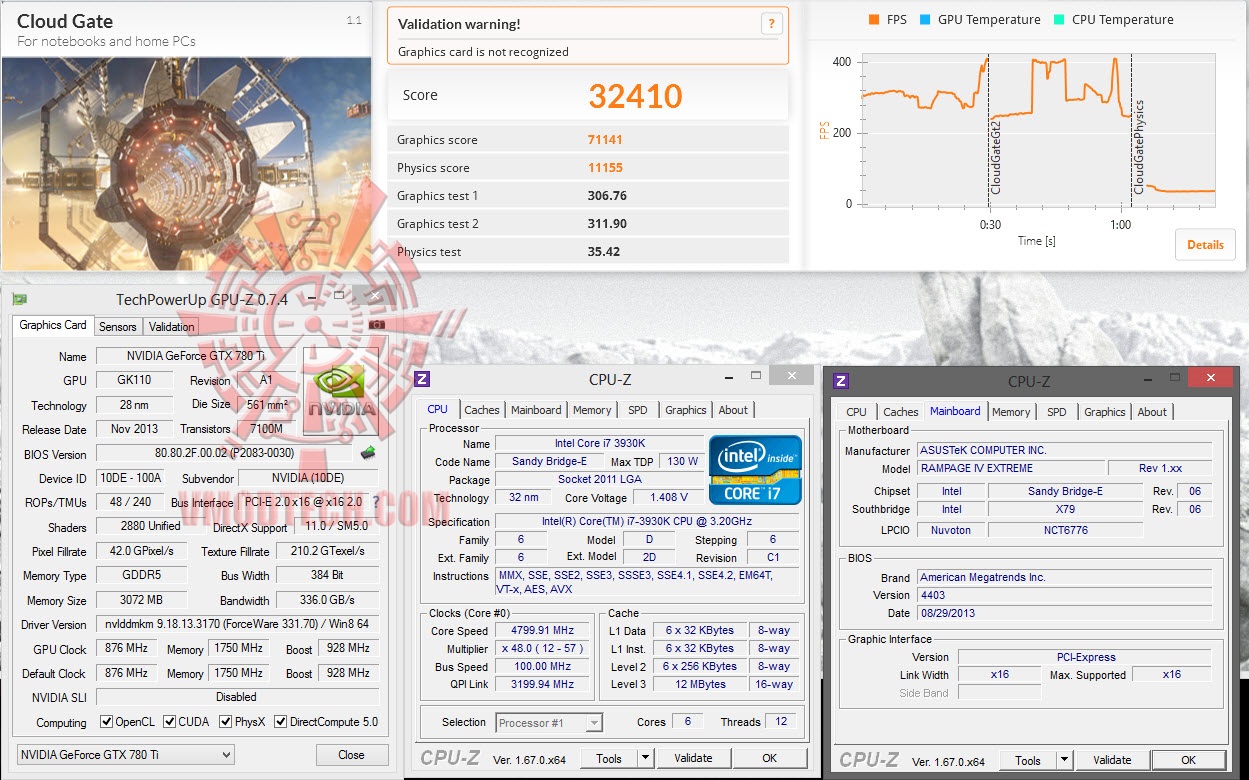The image size is (1249, 780).
Task: Click the overall score value 32410
Action: click(635, 96)
